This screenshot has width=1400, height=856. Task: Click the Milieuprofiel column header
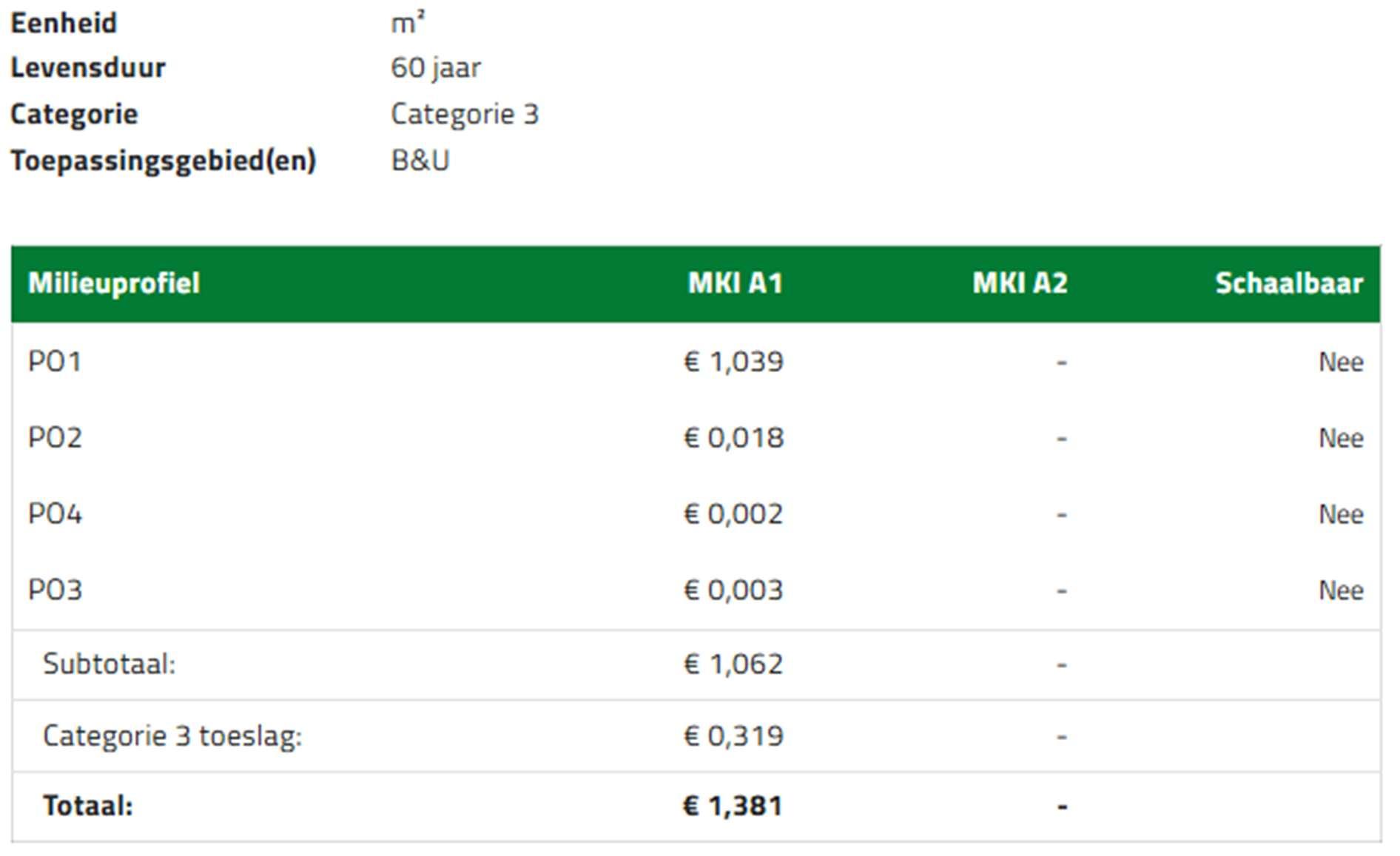coord(113,283)
